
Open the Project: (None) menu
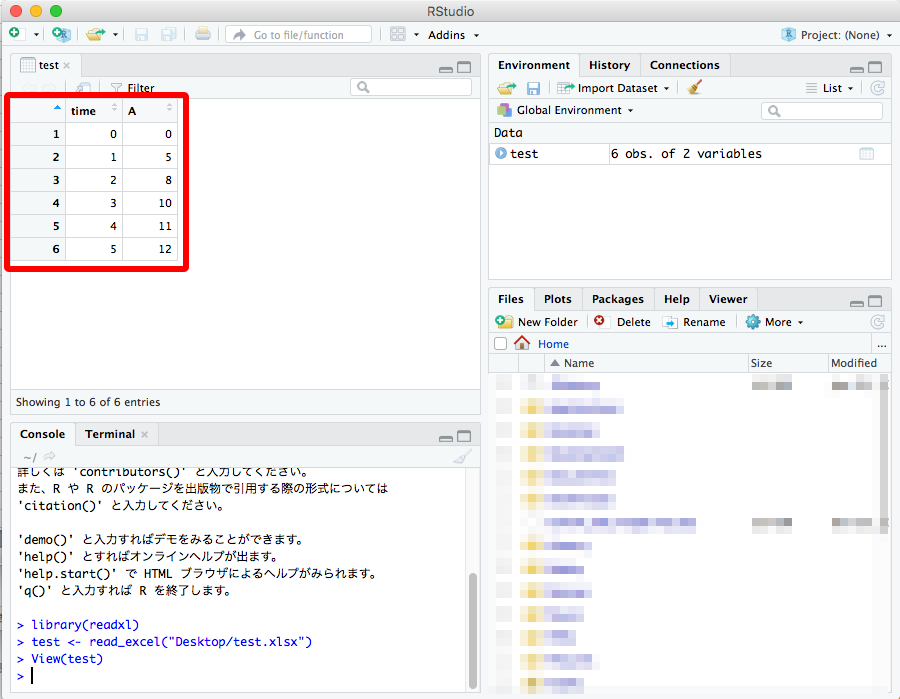[837, 35]
